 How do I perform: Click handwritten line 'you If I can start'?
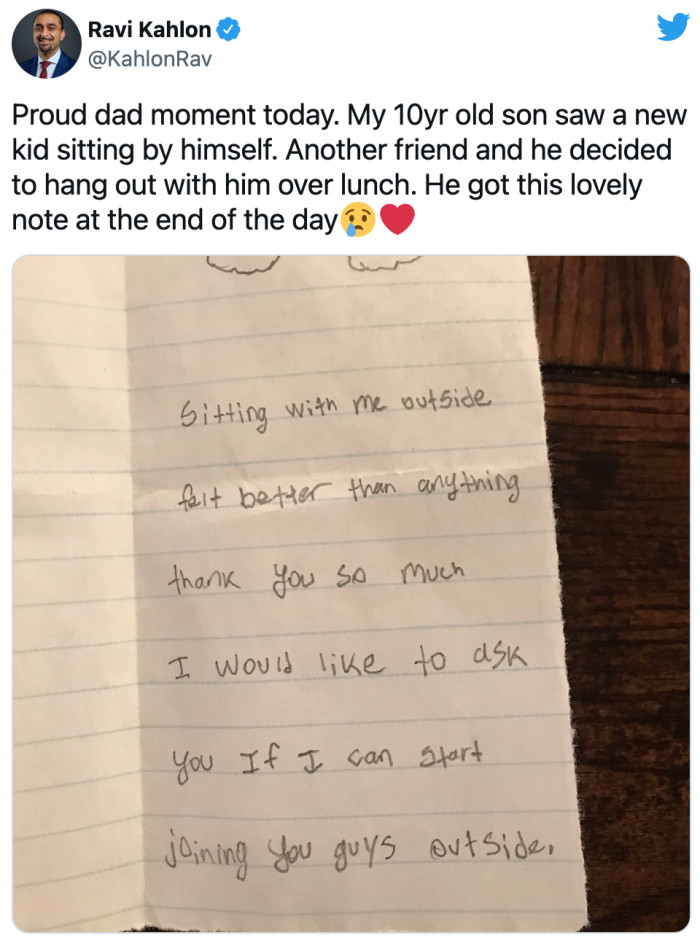327,760
